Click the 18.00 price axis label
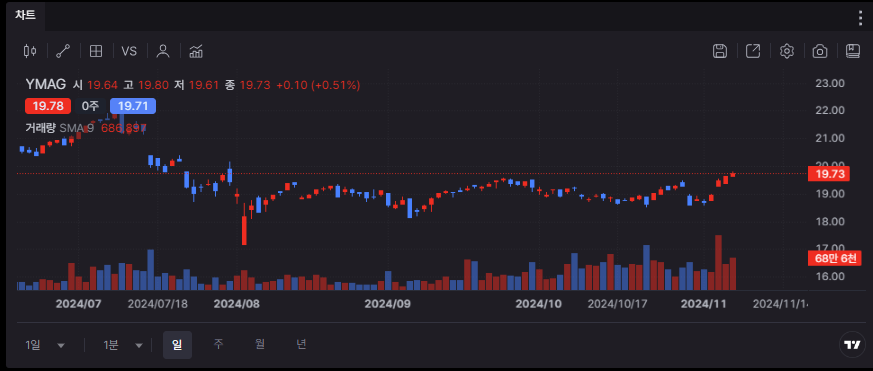Image resolution: width=873 pixels, height=371 pixels. click(x=830, y=222)
